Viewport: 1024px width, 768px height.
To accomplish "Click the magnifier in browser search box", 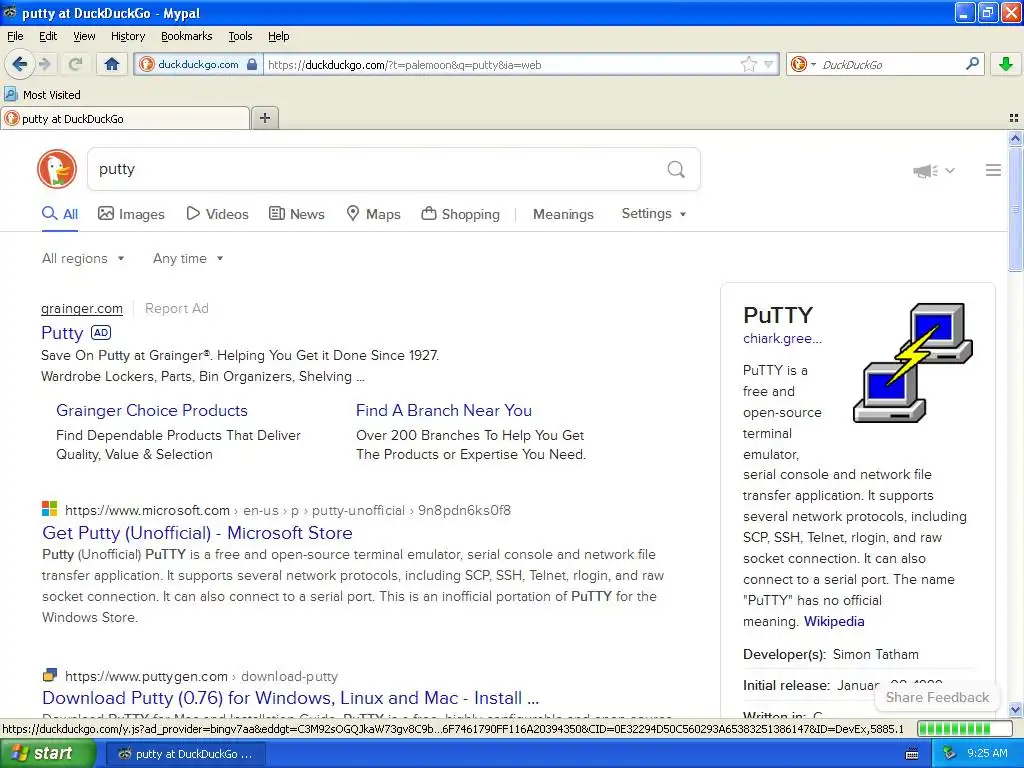I will coord(972,64).
